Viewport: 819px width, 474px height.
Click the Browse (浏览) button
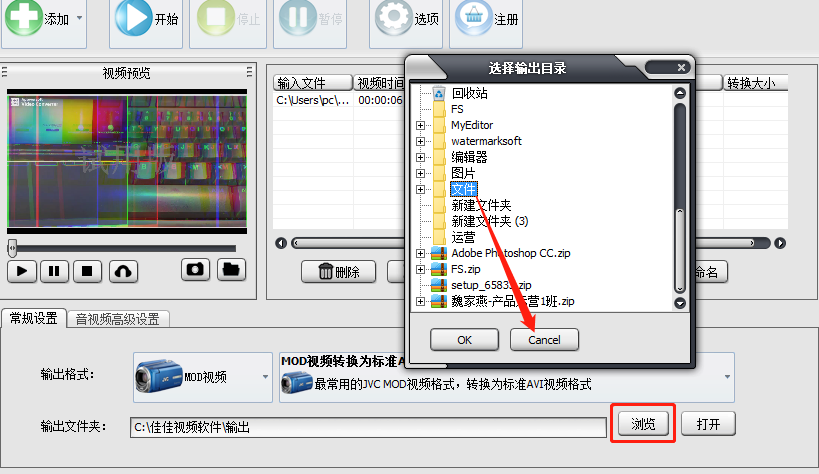point(643,424)
